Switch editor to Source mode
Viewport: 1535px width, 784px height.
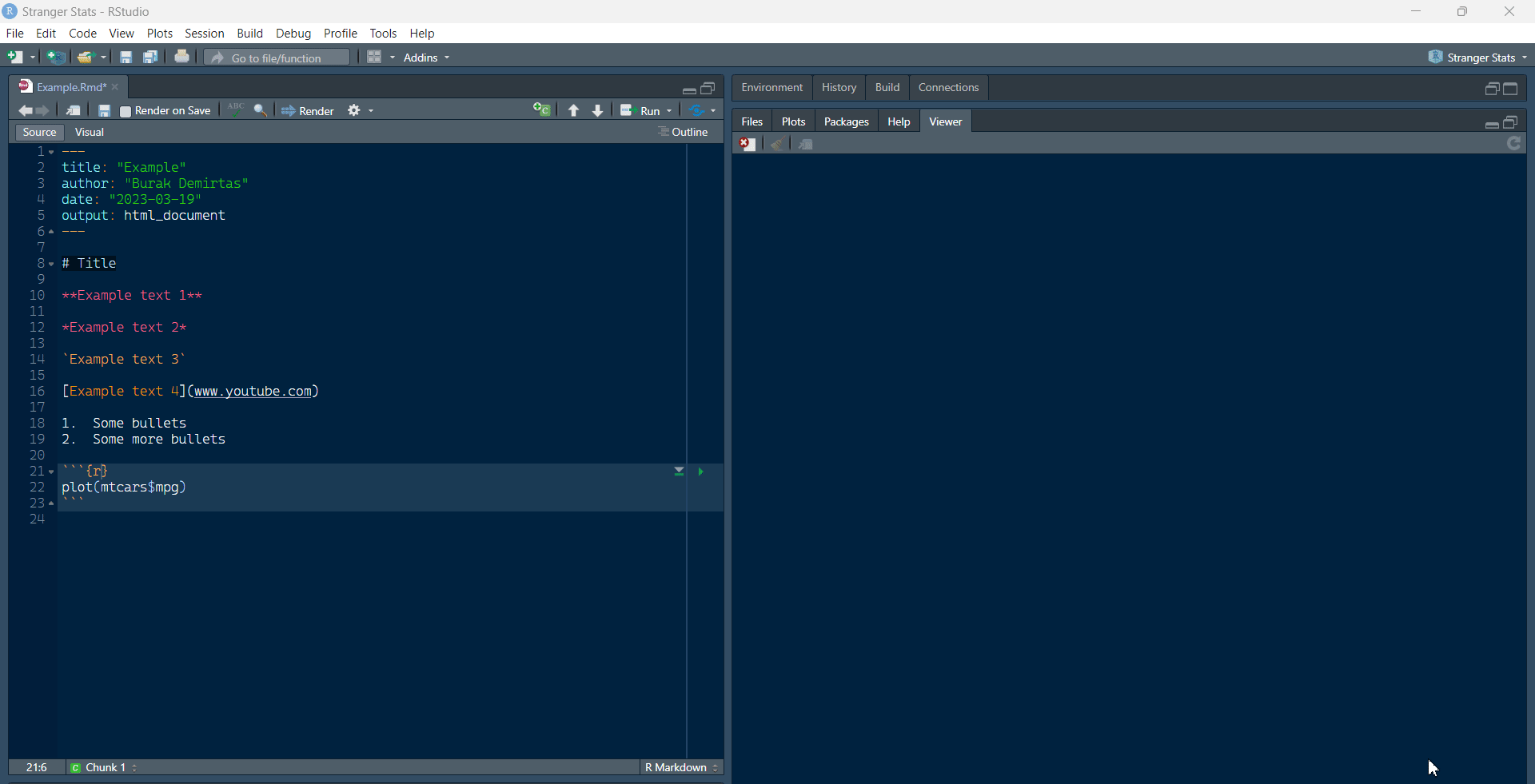39,133
